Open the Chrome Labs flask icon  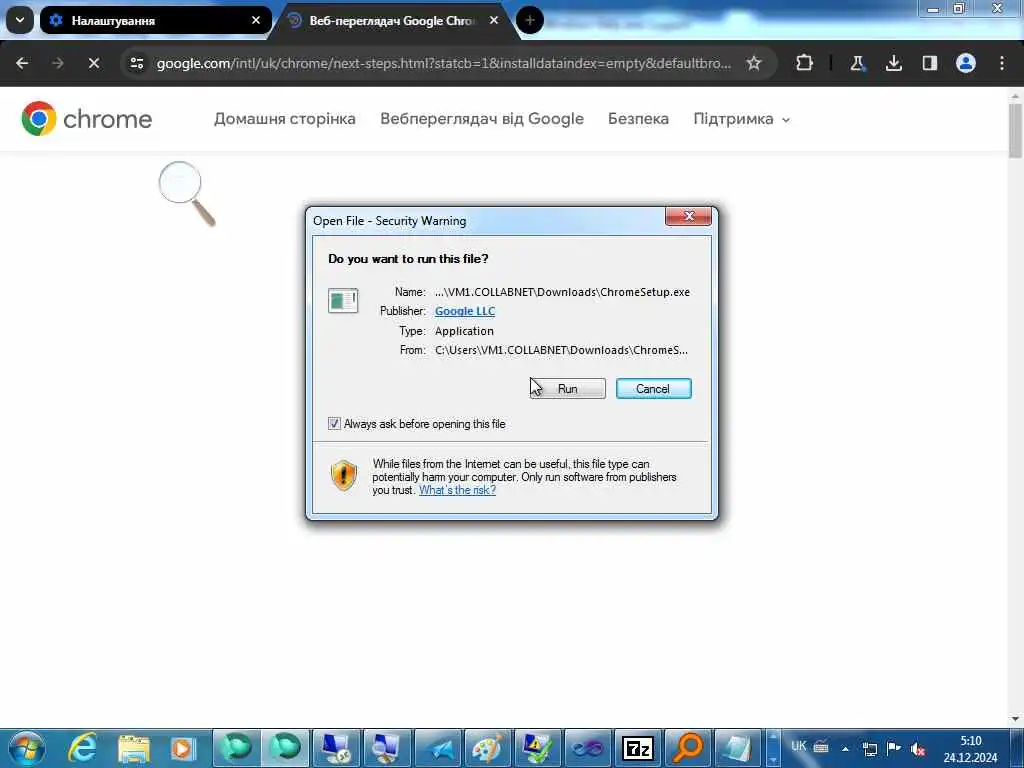pyautogui.click(x=857, y=63)
